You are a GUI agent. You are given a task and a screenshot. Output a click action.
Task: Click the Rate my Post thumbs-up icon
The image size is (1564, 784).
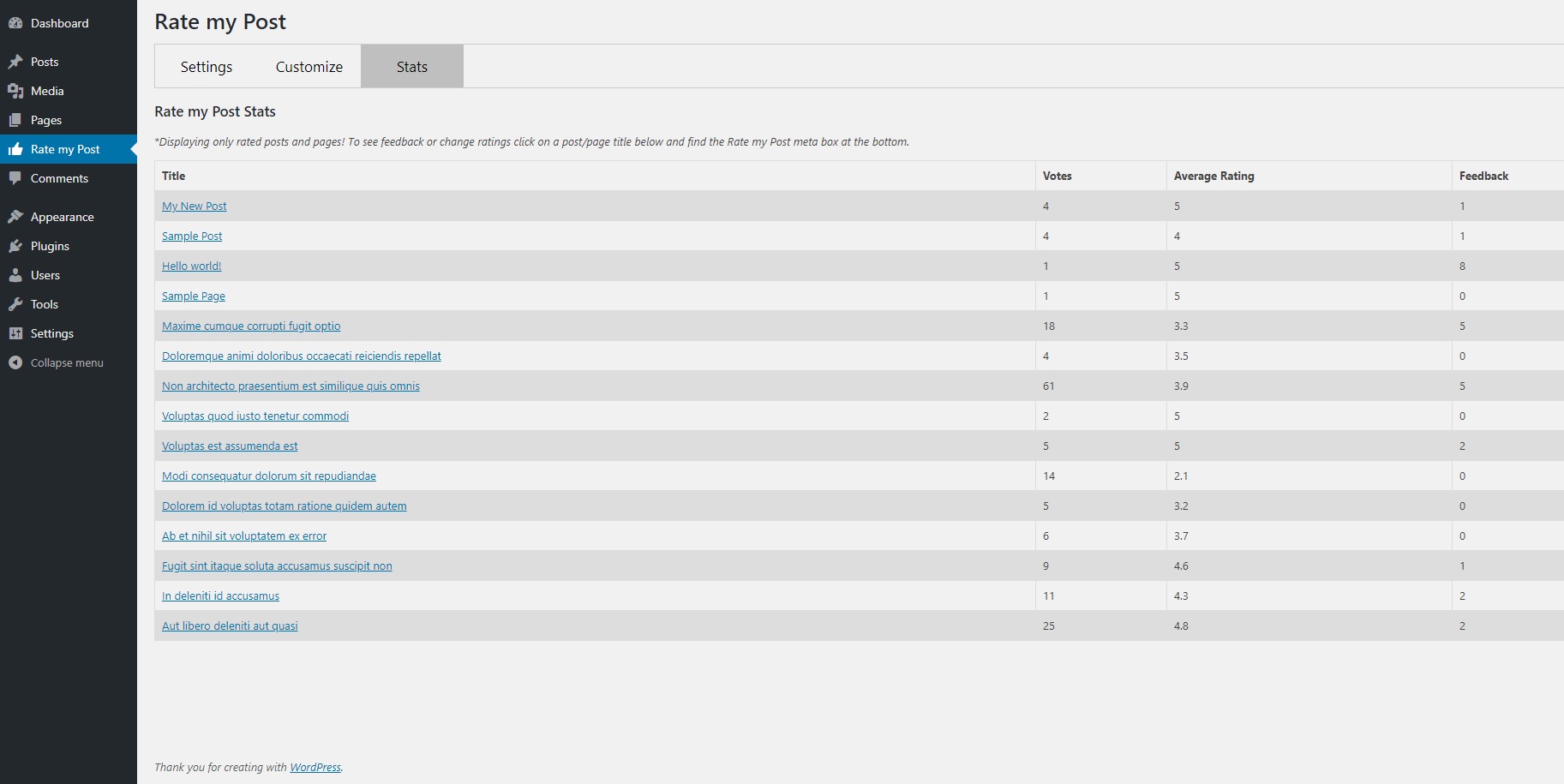click(15, 149)
